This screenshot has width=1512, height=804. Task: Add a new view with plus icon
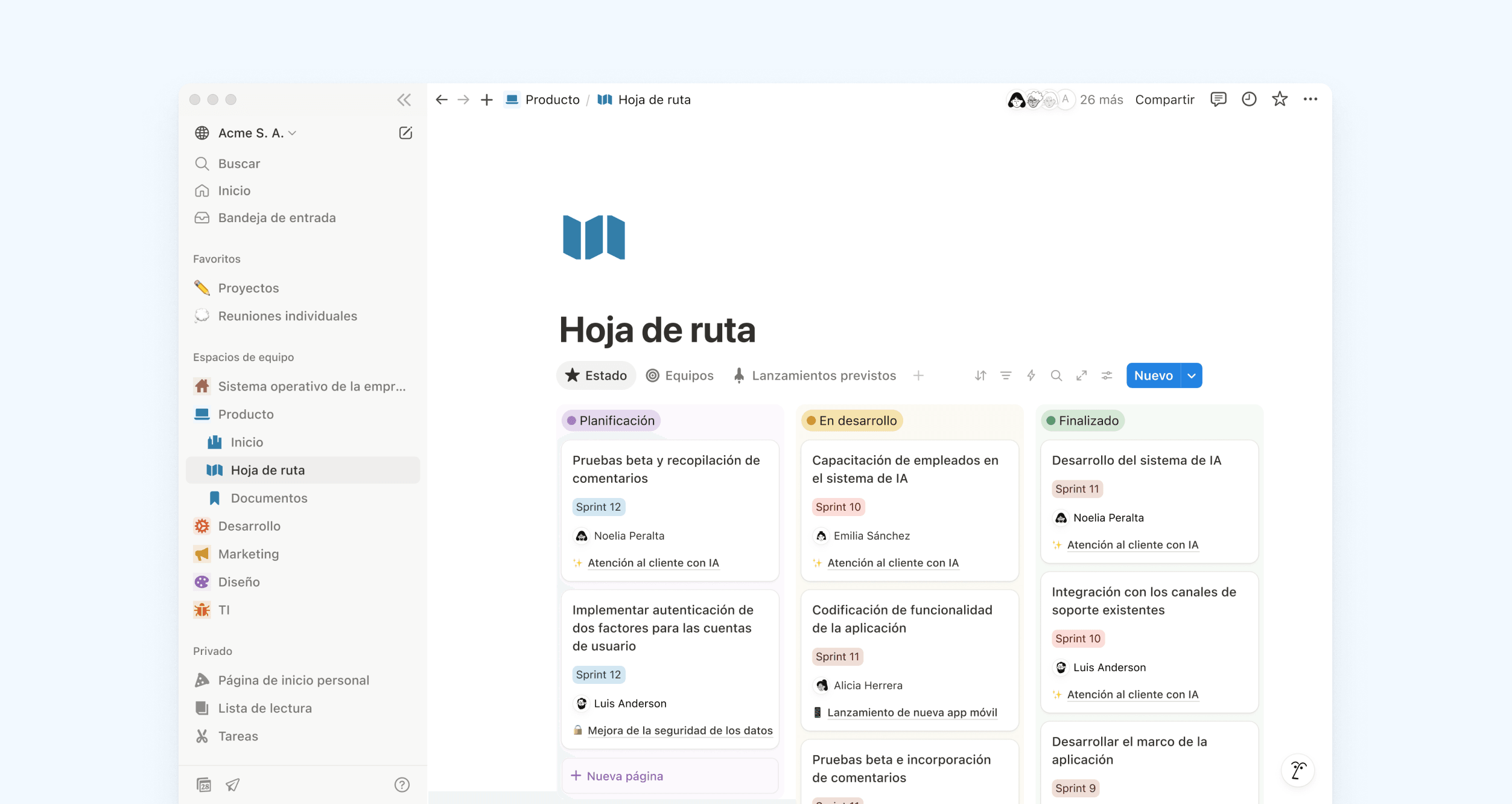coord(918,375)
